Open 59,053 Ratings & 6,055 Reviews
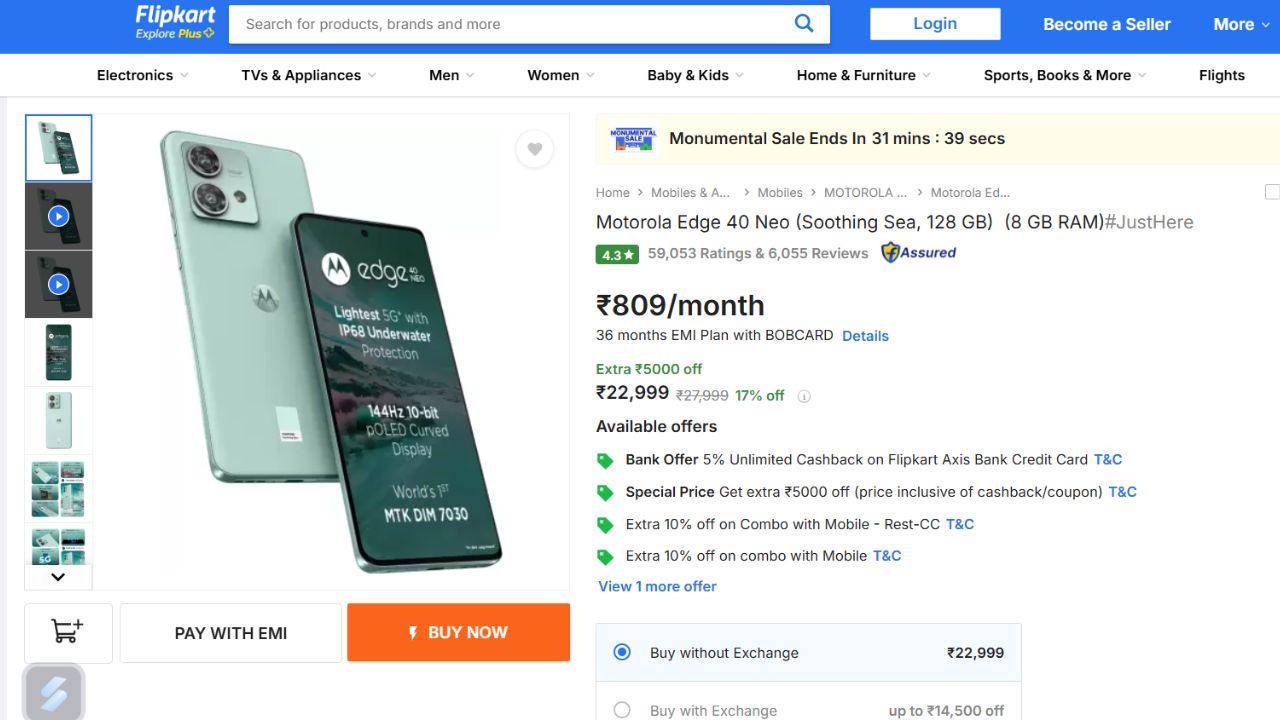 click(x=758, y=253)
